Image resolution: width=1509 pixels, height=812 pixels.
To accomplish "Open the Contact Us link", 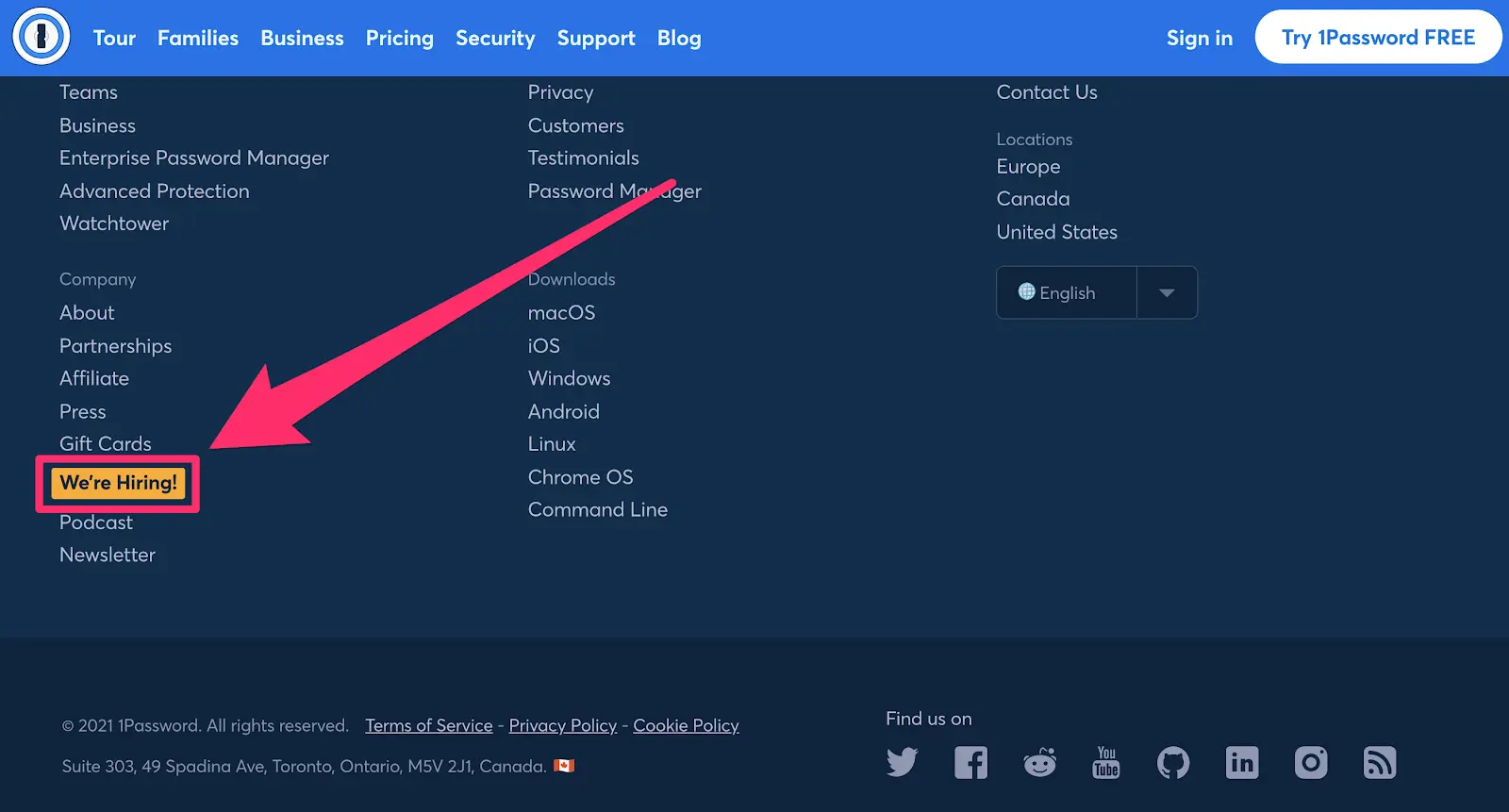I will 1047,92.
